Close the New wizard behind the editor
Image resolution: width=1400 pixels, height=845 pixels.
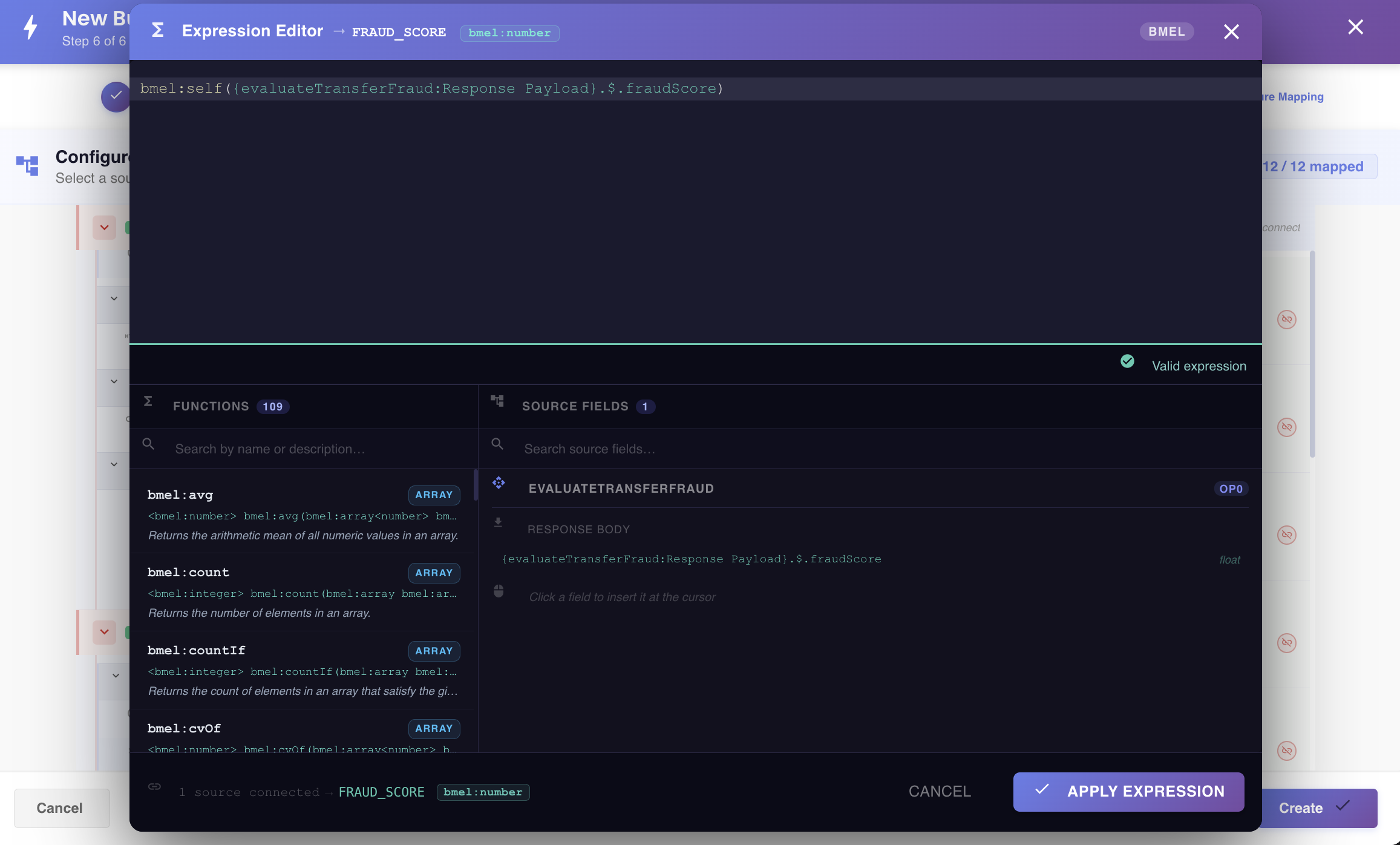[1355, 27]
